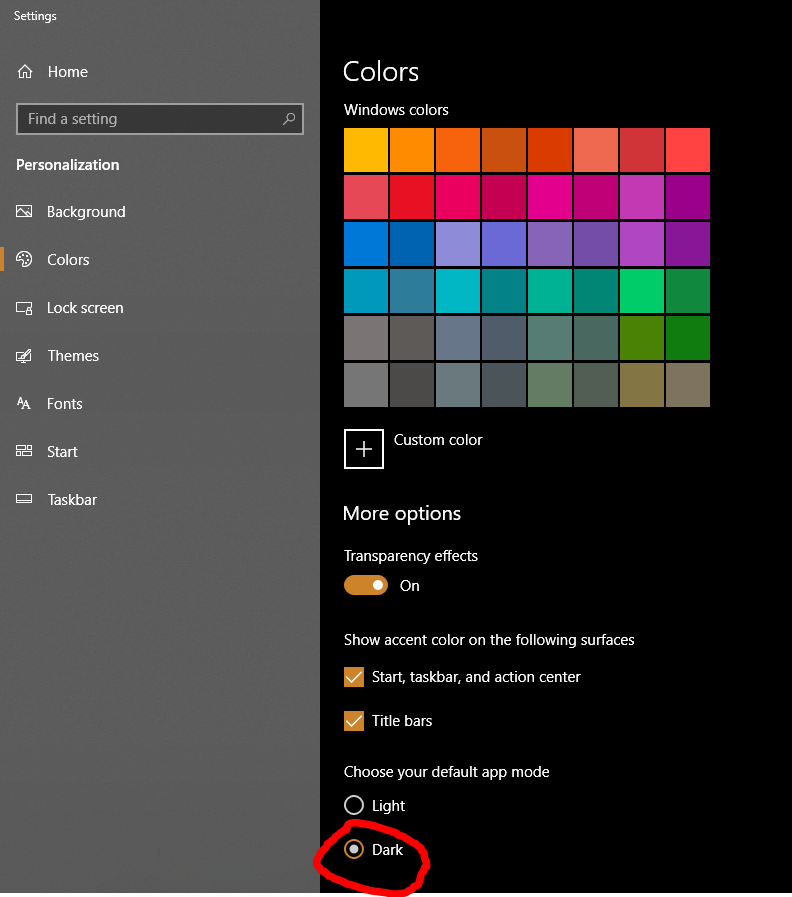Select the Dark app mode
The height and width of the screenshot is (897, 792).
(354, 849)
